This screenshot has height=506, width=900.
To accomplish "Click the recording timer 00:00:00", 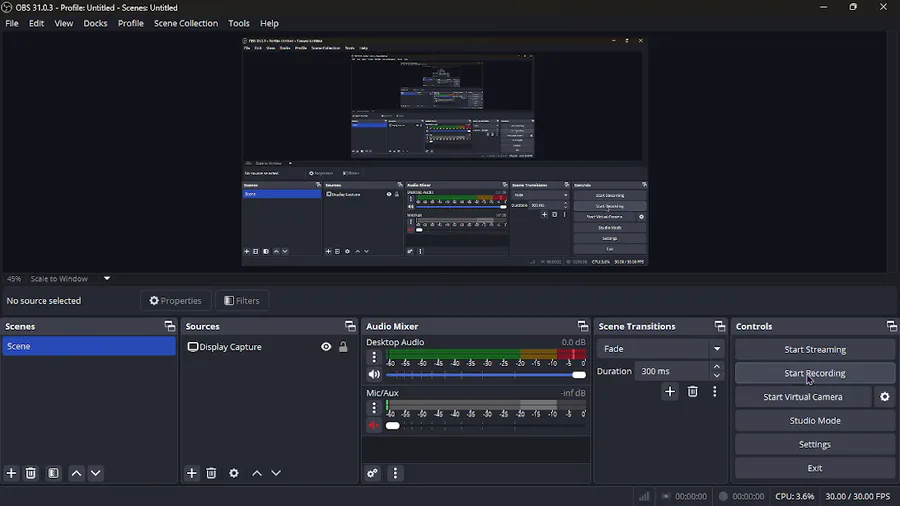I will pos(748,496).
